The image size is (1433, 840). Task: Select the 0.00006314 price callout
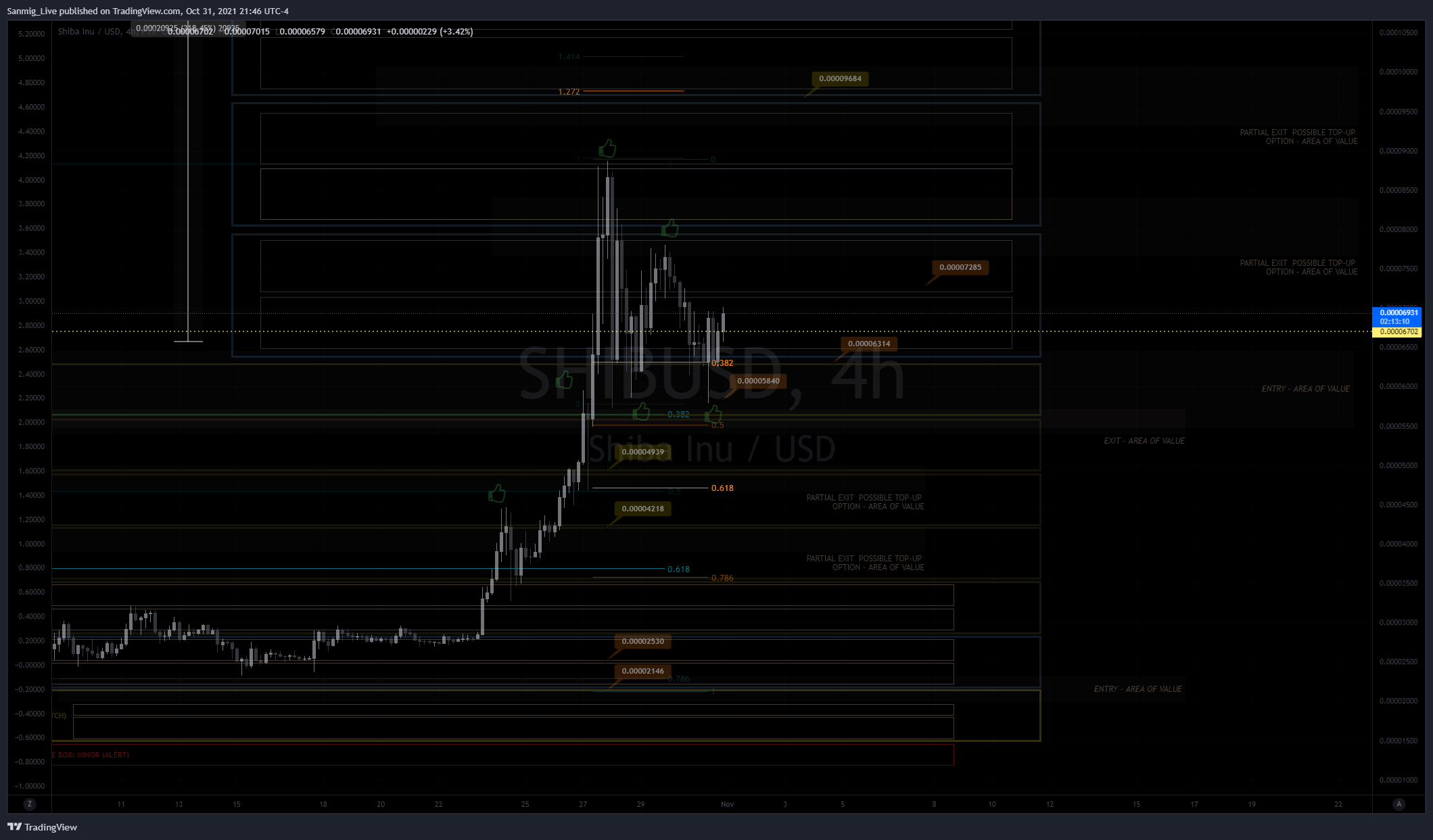point(869,344)
